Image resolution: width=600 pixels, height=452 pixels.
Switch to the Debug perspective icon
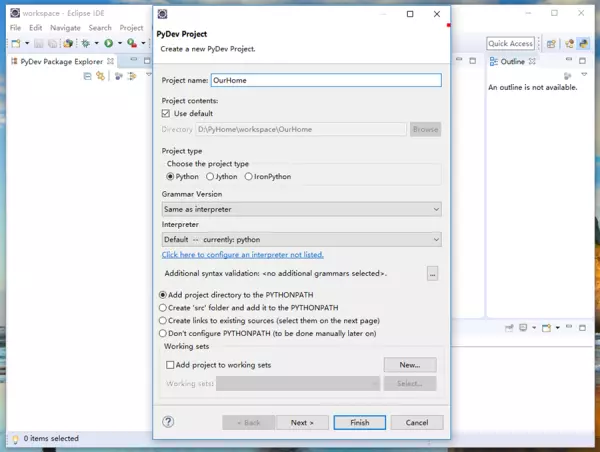pos(569,44)
